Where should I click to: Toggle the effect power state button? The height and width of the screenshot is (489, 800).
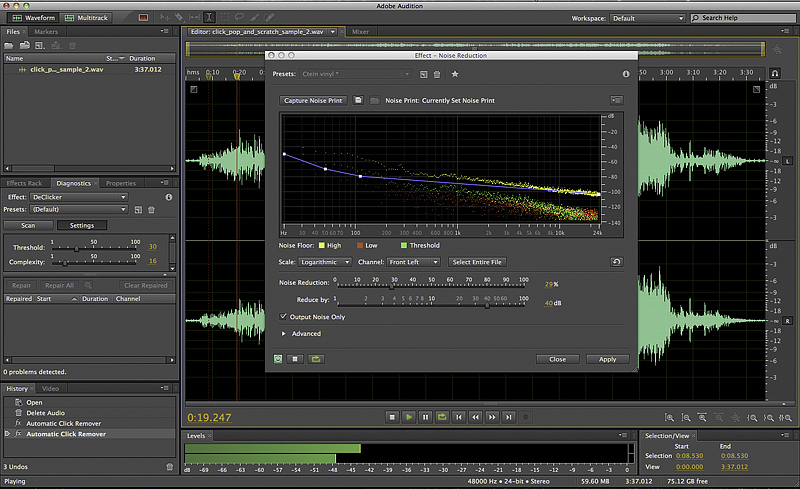coord(279,359)
